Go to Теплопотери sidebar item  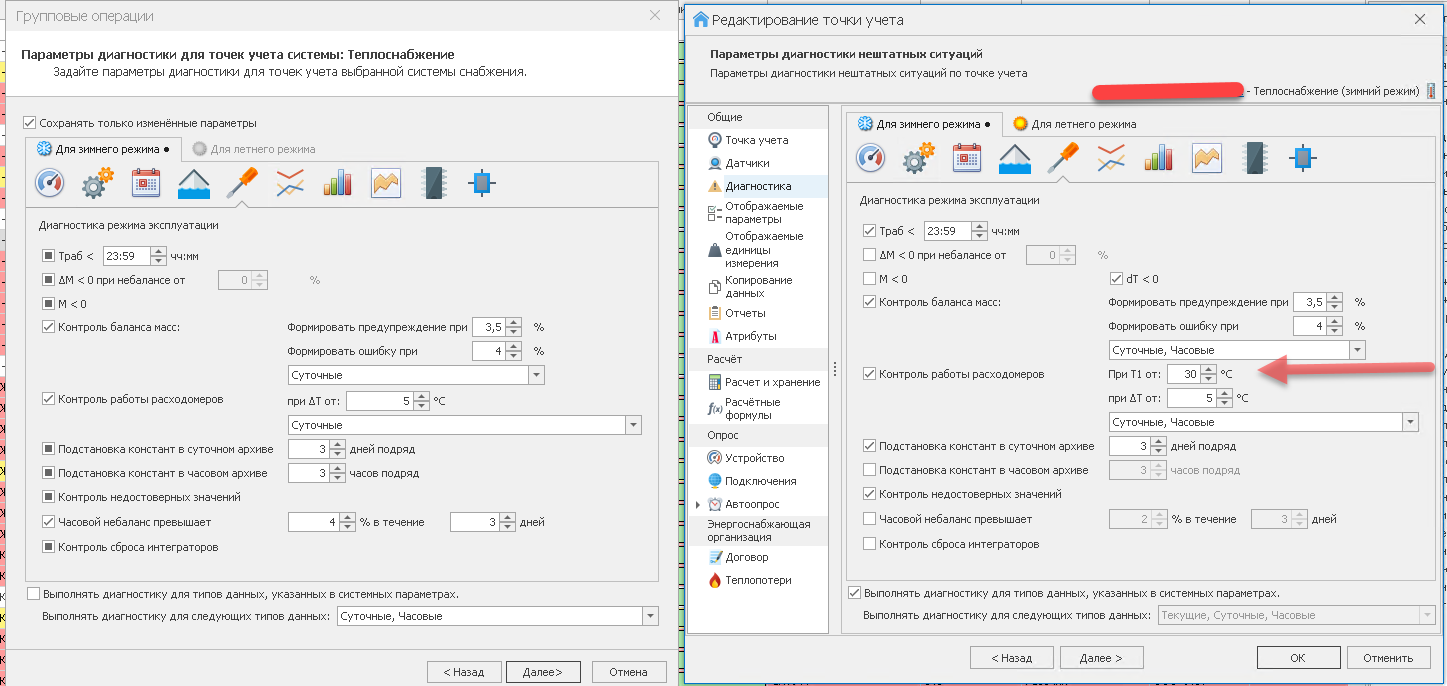[758, 580]
